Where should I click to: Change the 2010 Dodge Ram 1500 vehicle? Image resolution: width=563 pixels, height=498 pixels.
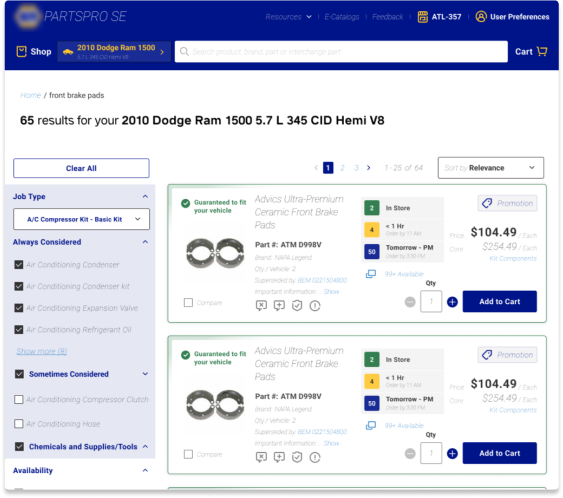click(114, 52)
